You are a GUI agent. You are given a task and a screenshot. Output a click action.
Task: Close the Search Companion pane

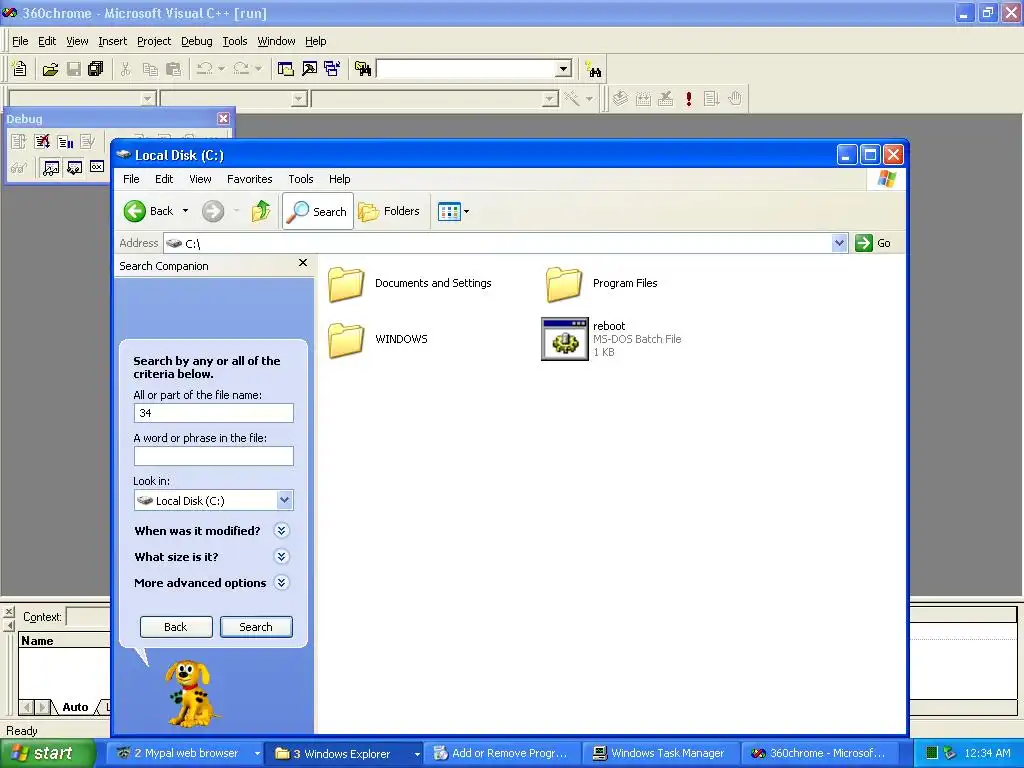(x=302, y=263)
